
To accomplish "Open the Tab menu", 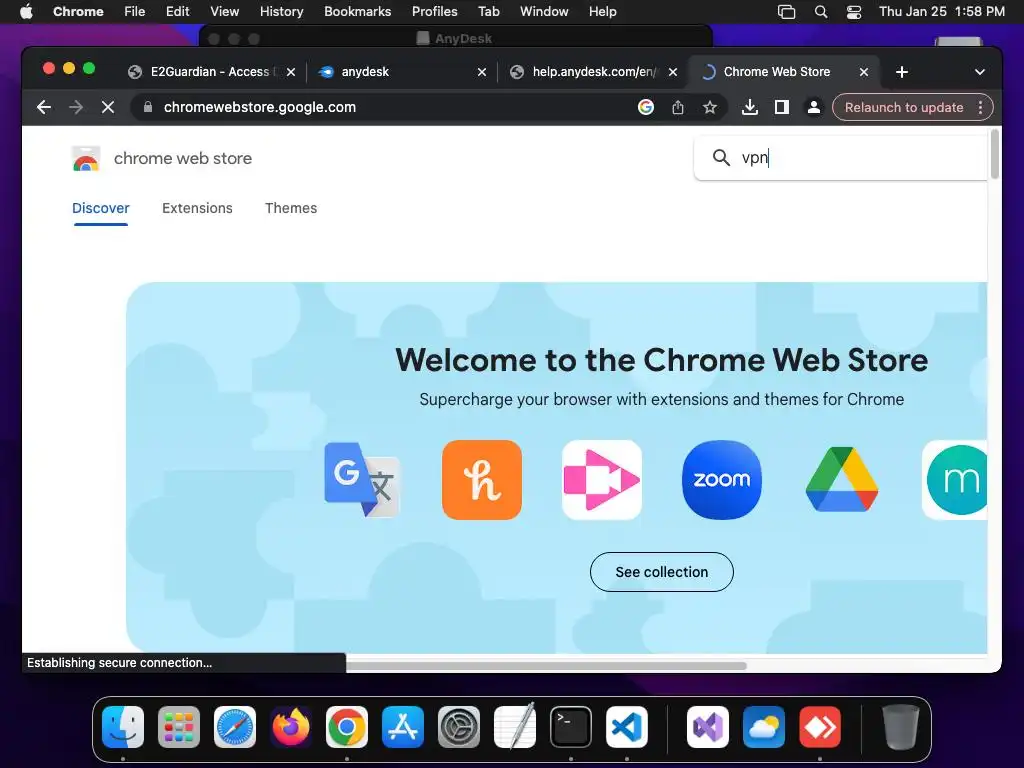I will click(x=488, y=11).
